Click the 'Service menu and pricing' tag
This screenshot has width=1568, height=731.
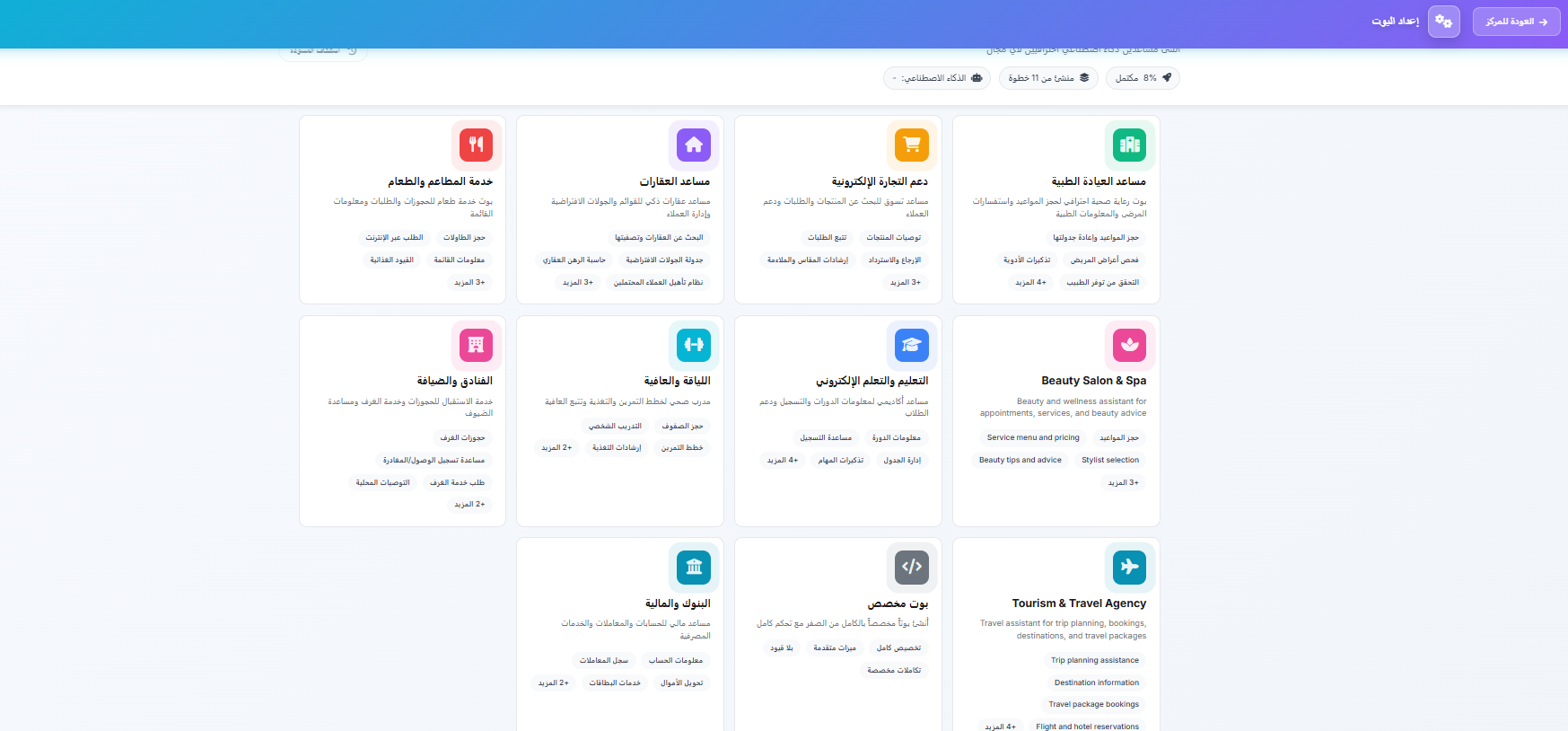[x=1033, y=437]
